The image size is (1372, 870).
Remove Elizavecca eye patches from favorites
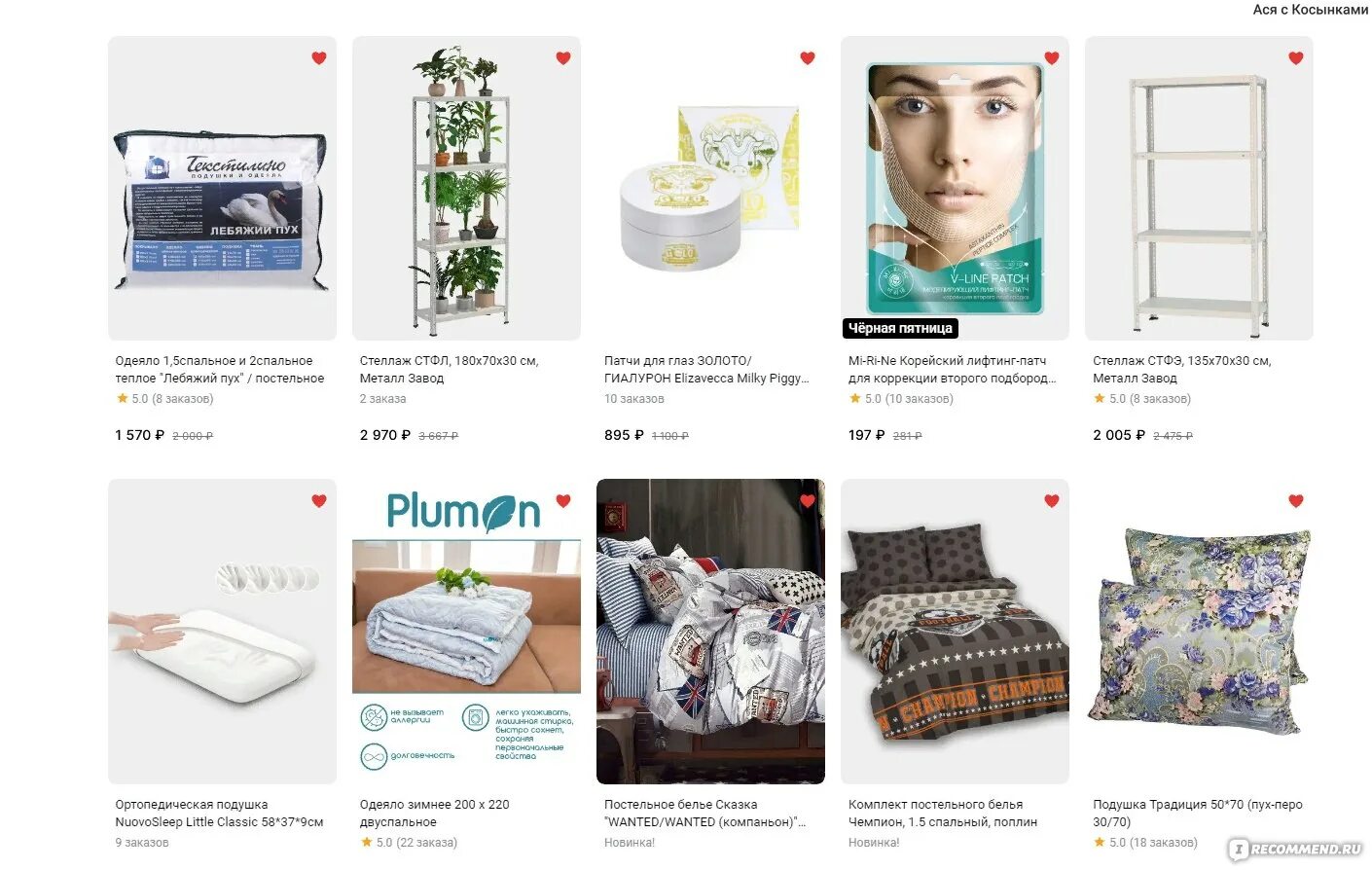808,58
